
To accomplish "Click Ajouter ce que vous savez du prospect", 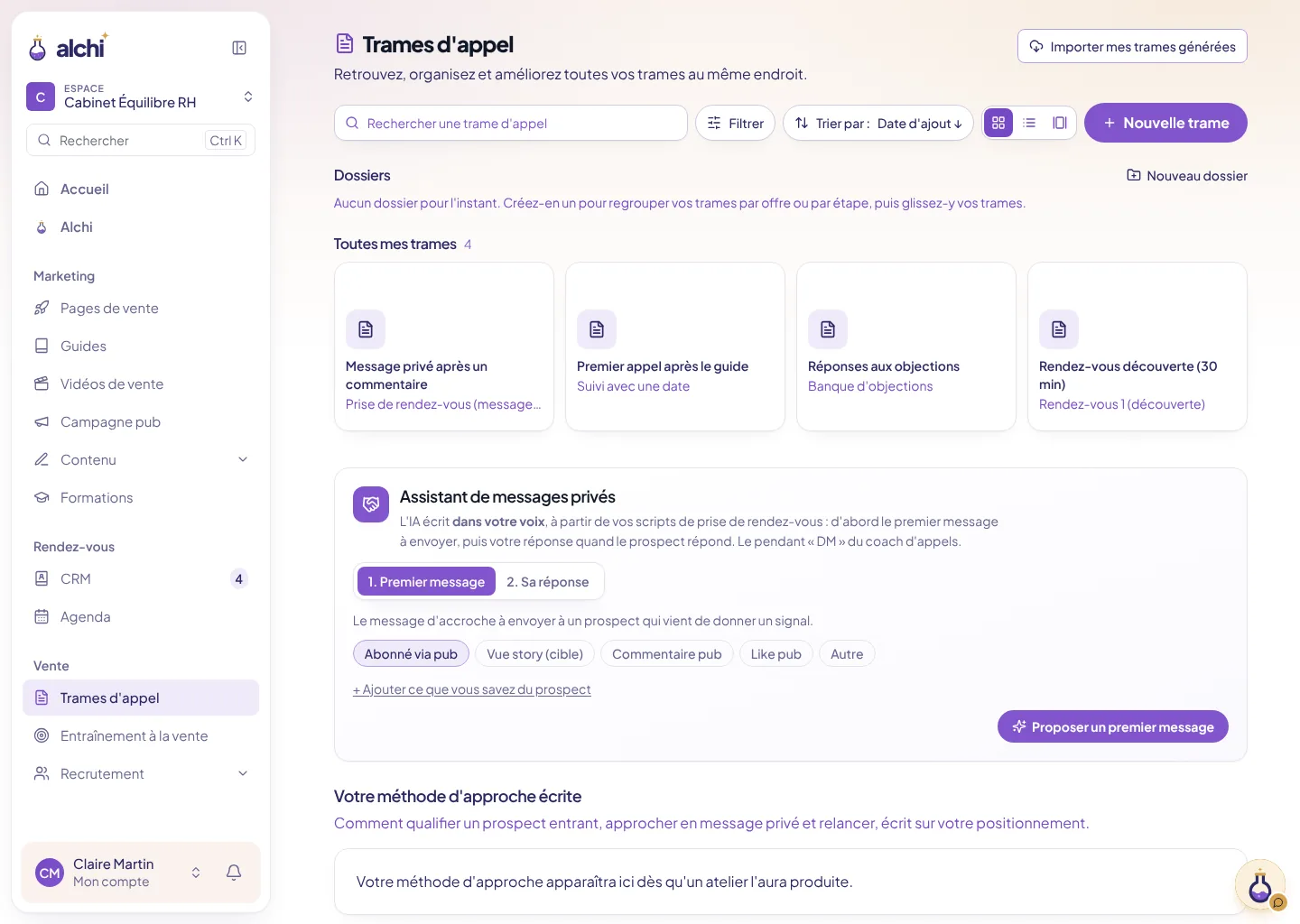I will 471,689.
